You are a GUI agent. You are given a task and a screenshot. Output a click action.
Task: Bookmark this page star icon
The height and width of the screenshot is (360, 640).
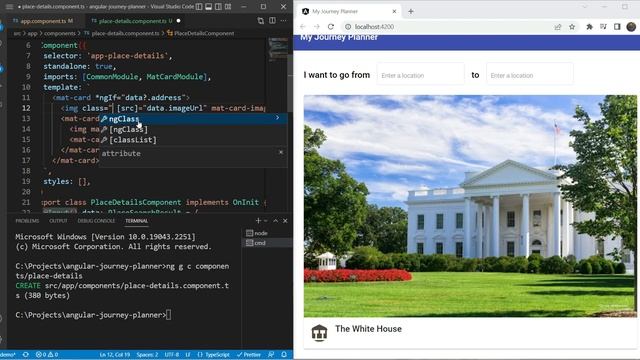(572, 27)
